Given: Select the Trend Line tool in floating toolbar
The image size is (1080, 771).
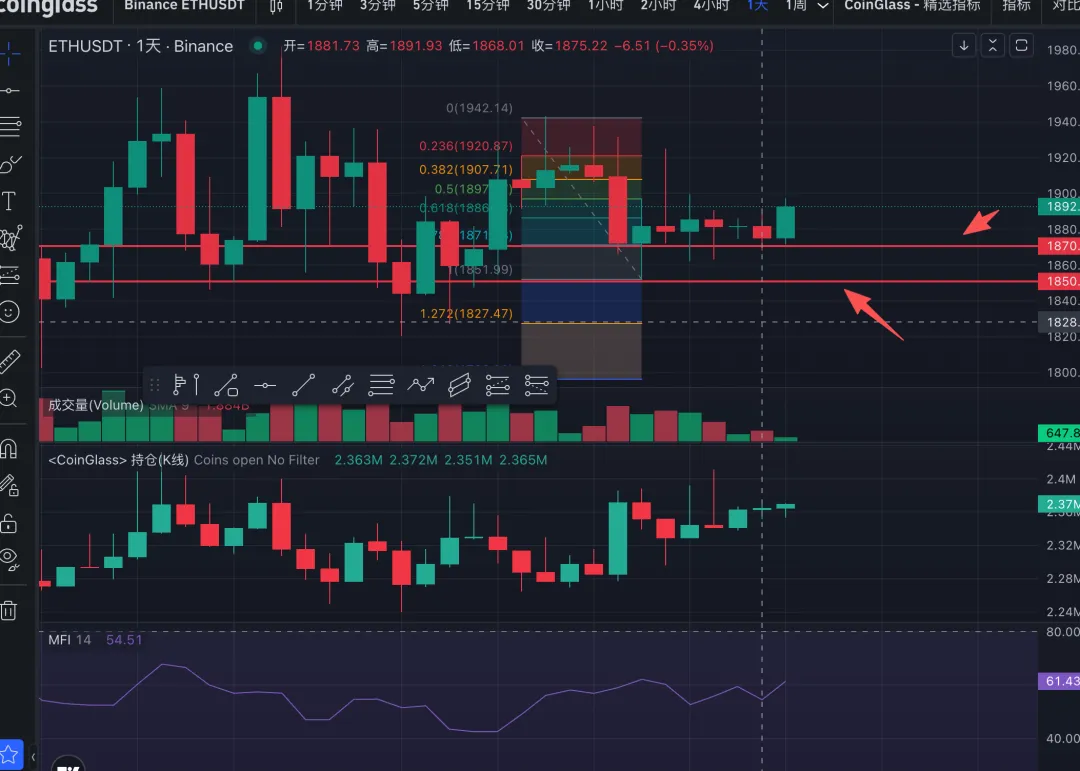Looking at the screenshot, I should coord(303,385).
